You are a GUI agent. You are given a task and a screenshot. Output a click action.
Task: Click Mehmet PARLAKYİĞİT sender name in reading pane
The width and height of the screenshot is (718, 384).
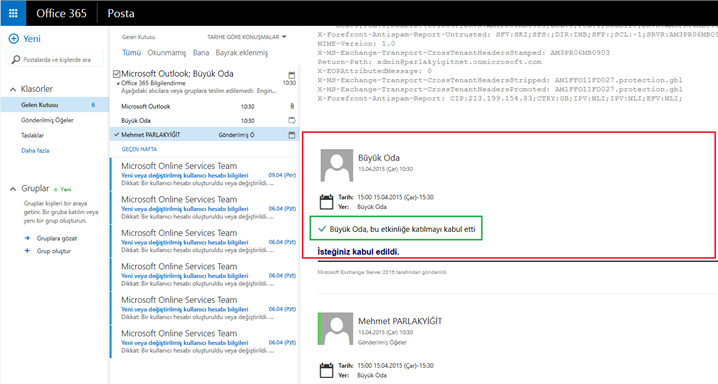click(400, 321)
